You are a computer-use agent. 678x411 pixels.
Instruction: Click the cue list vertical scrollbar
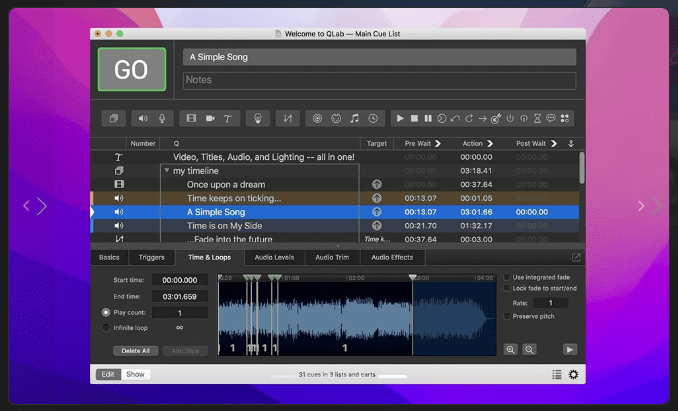coord(582,168)
